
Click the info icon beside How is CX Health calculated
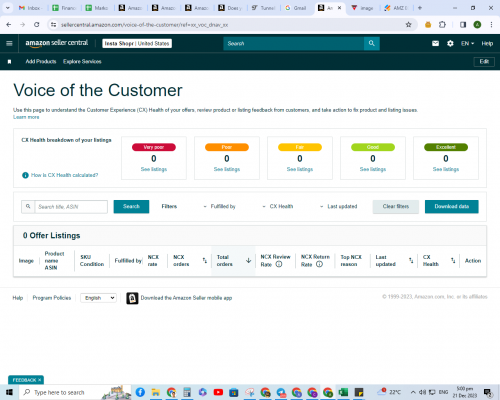tap(25, 175)
